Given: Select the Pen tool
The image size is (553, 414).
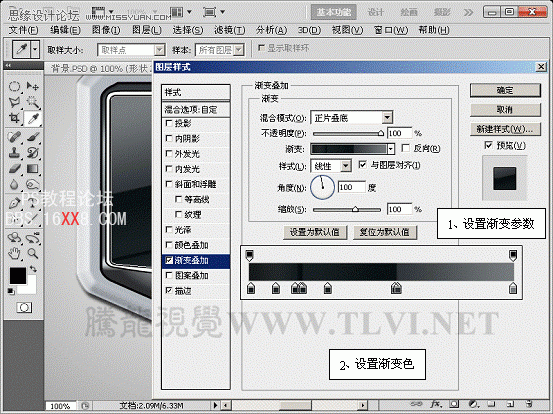Looking at the screenshot, I should (x=14, y=202).
